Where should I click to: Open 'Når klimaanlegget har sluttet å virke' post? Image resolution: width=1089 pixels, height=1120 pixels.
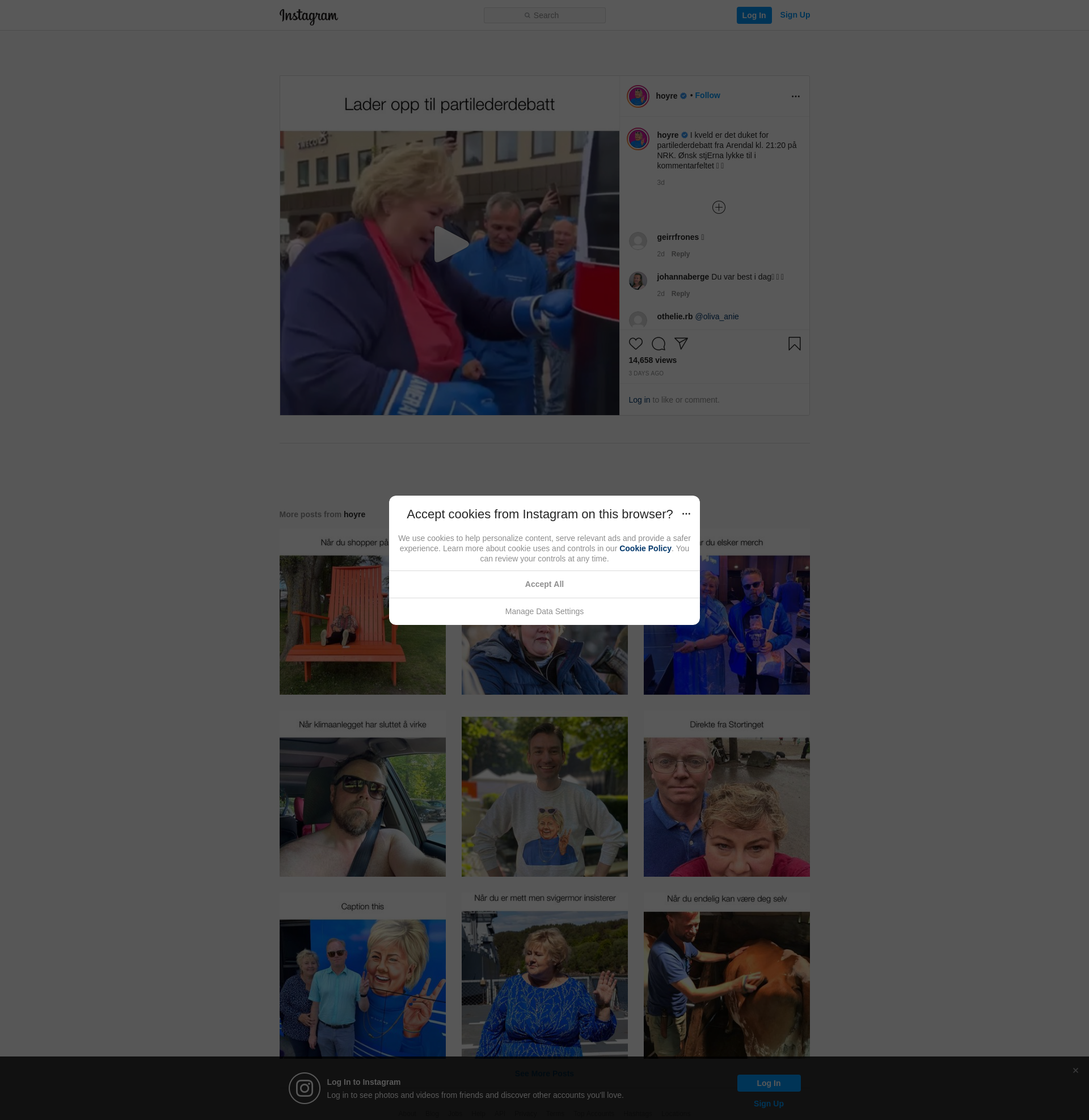tap(362, 794)
